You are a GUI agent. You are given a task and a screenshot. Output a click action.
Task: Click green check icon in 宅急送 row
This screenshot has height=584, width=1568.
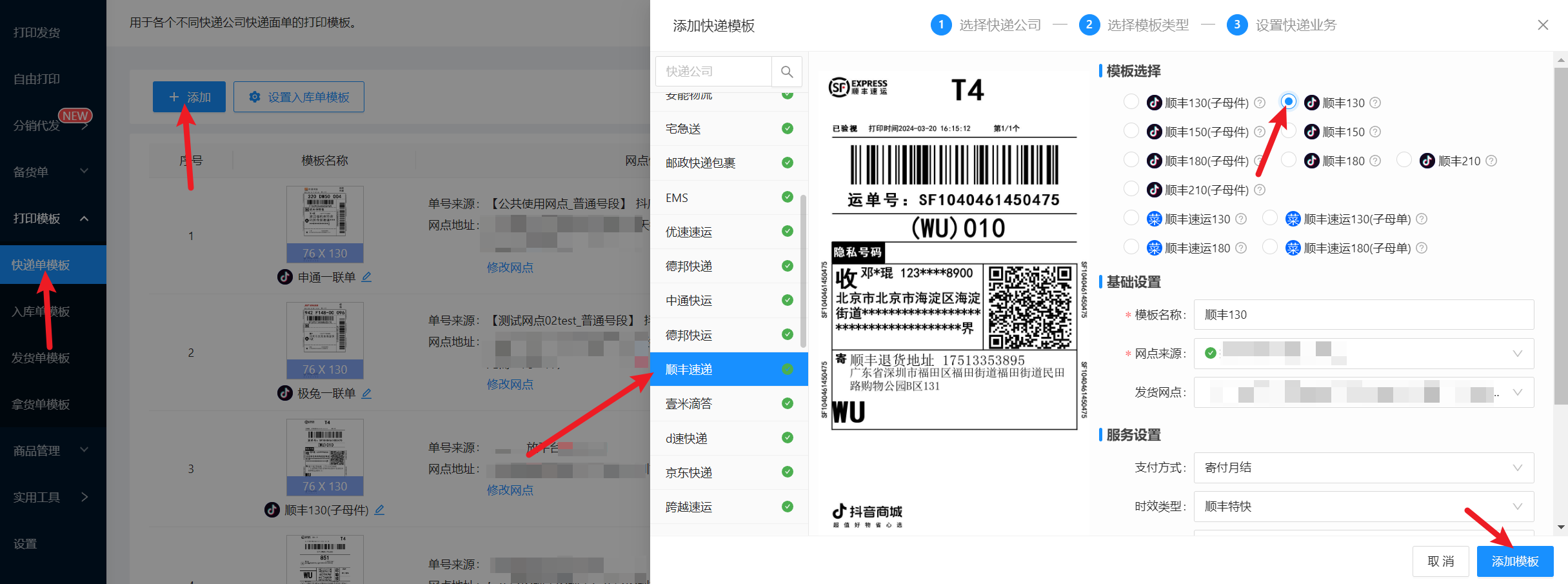pos(788,128)
